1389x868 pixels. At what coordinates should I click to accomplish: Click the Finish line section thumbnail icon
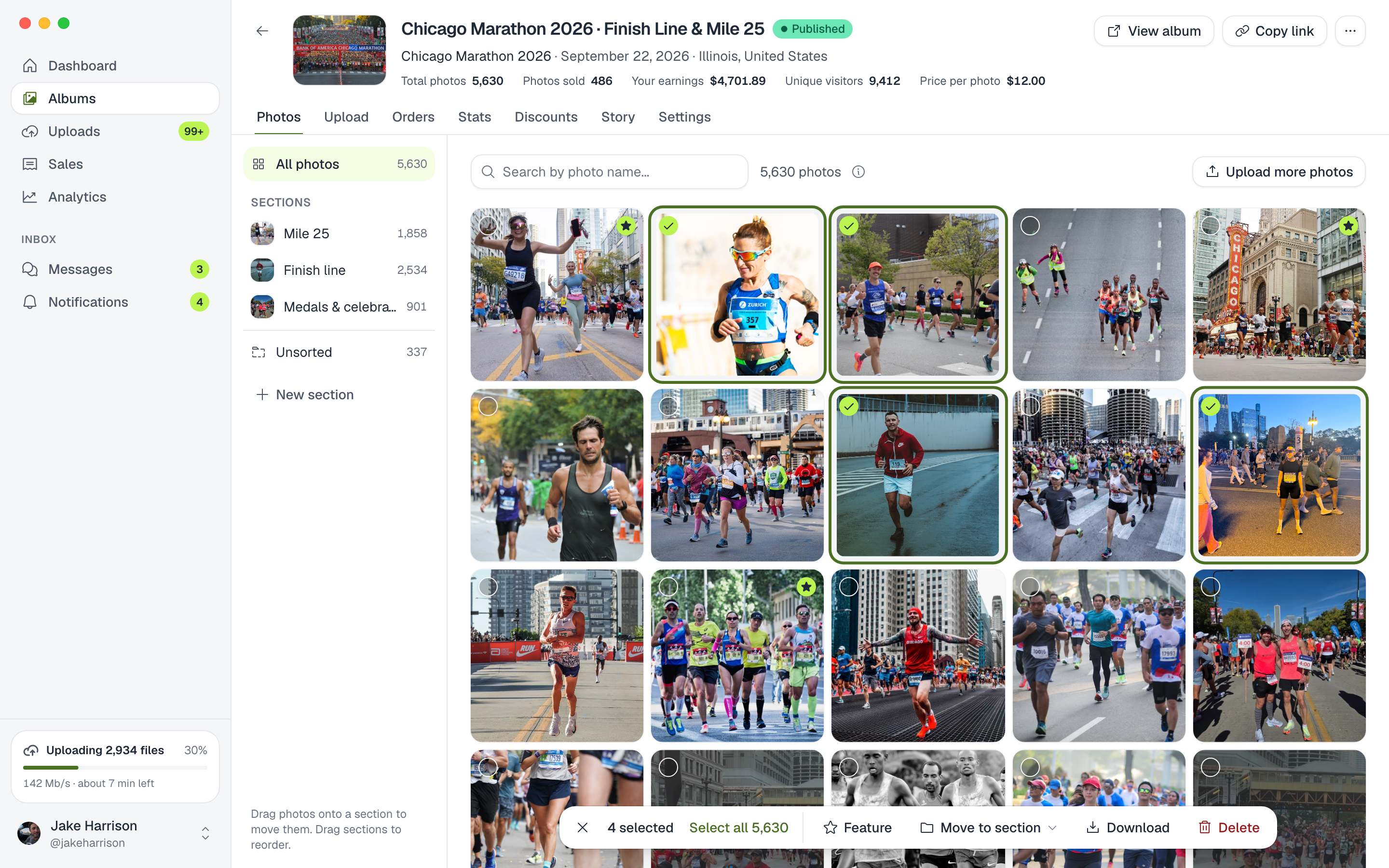point(262,271)
